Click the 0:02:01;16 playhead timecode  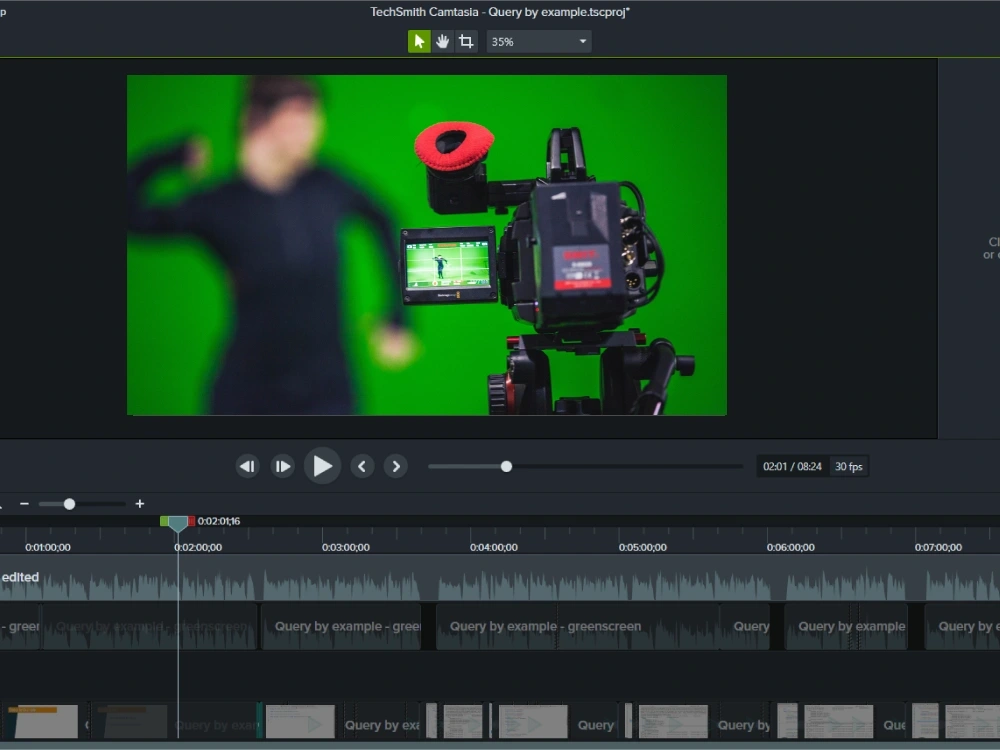tap(219, 521)
